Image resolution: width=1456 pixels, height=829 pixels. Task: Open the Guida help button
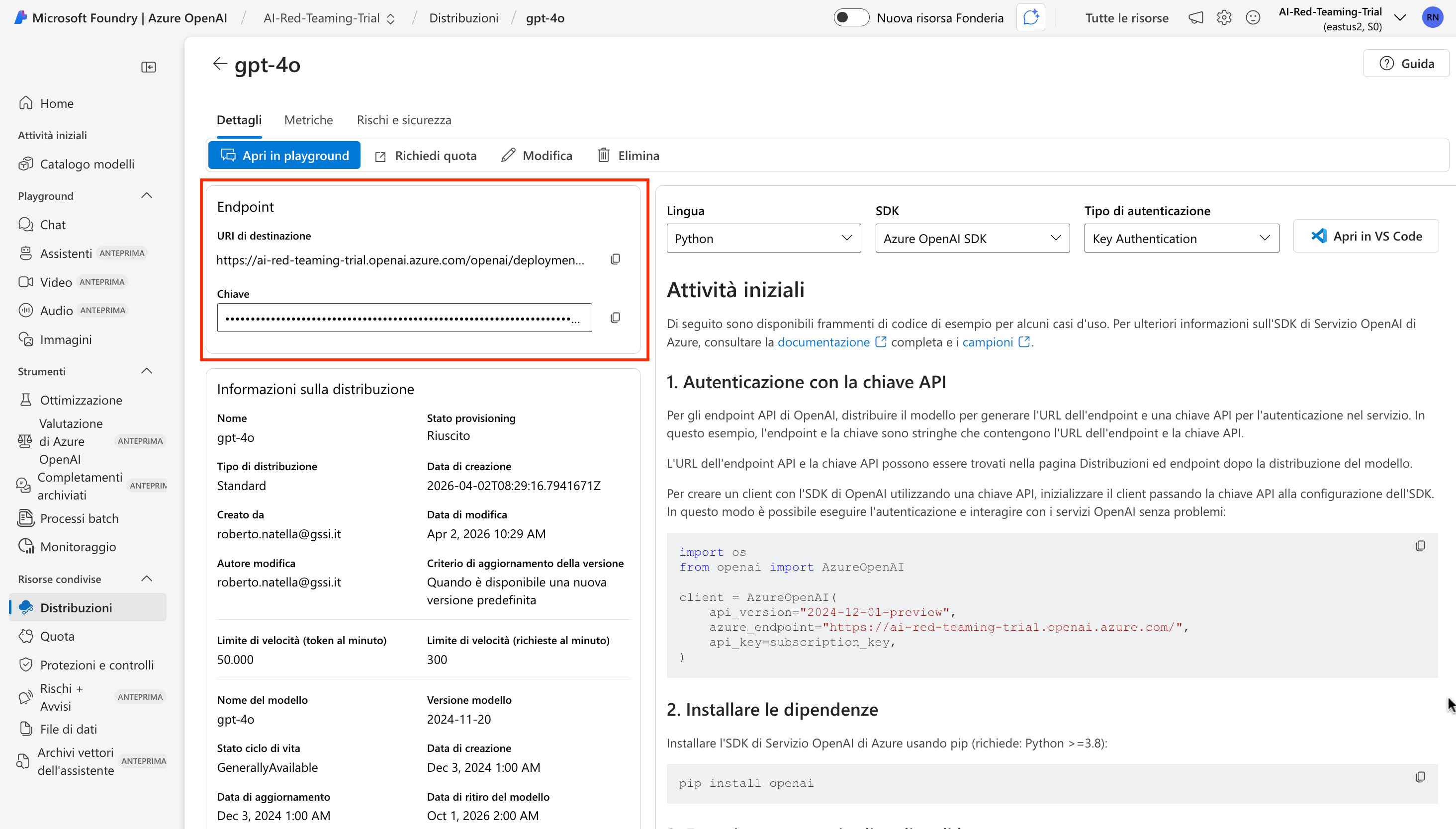pyautogui.click(x=1406, y=64)
